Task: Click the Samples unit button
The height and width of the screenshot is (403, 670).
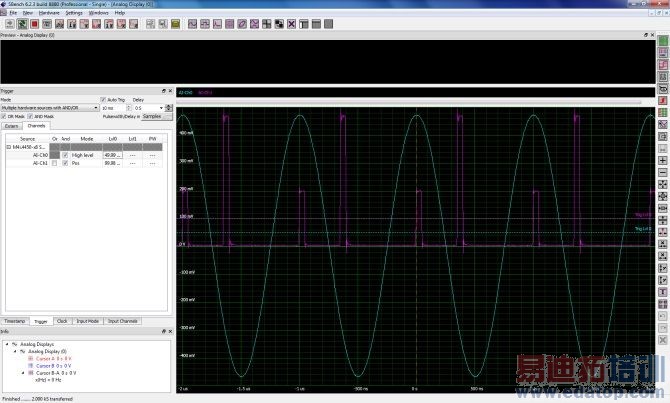Action: pyautogui.click(x=151, y=116)
